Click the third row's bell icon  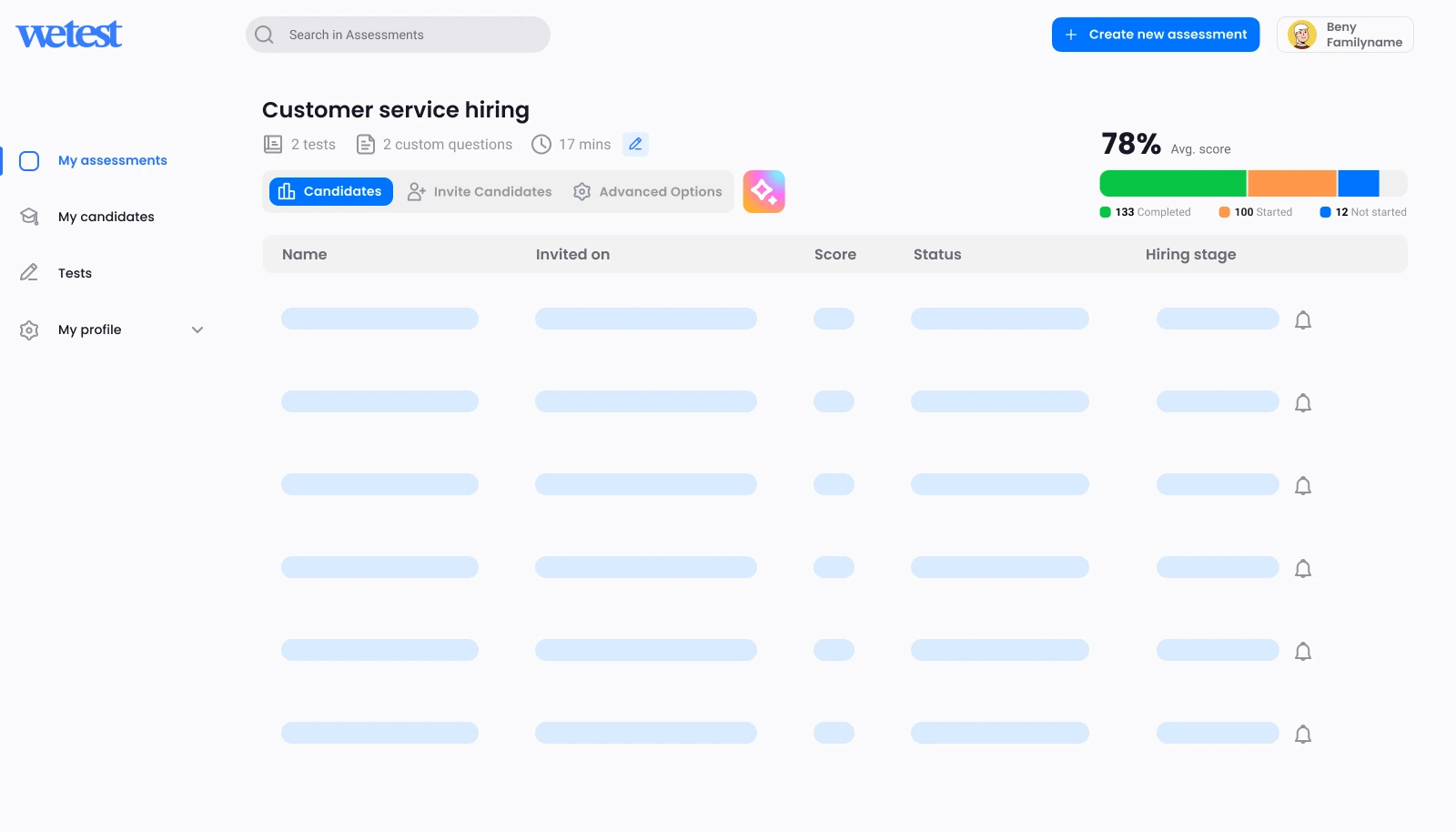(1303, 486)
